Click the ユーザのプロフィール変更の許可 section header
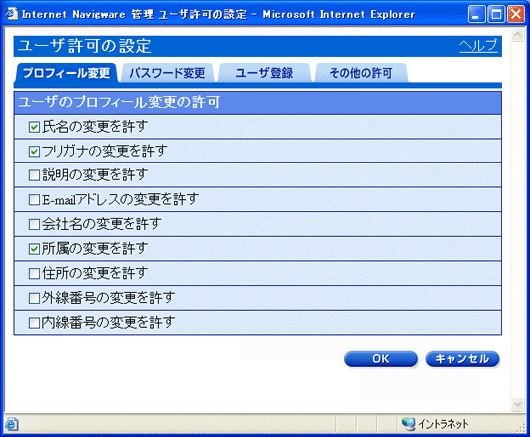Screen dimensions: 530x437 point(258,102)
